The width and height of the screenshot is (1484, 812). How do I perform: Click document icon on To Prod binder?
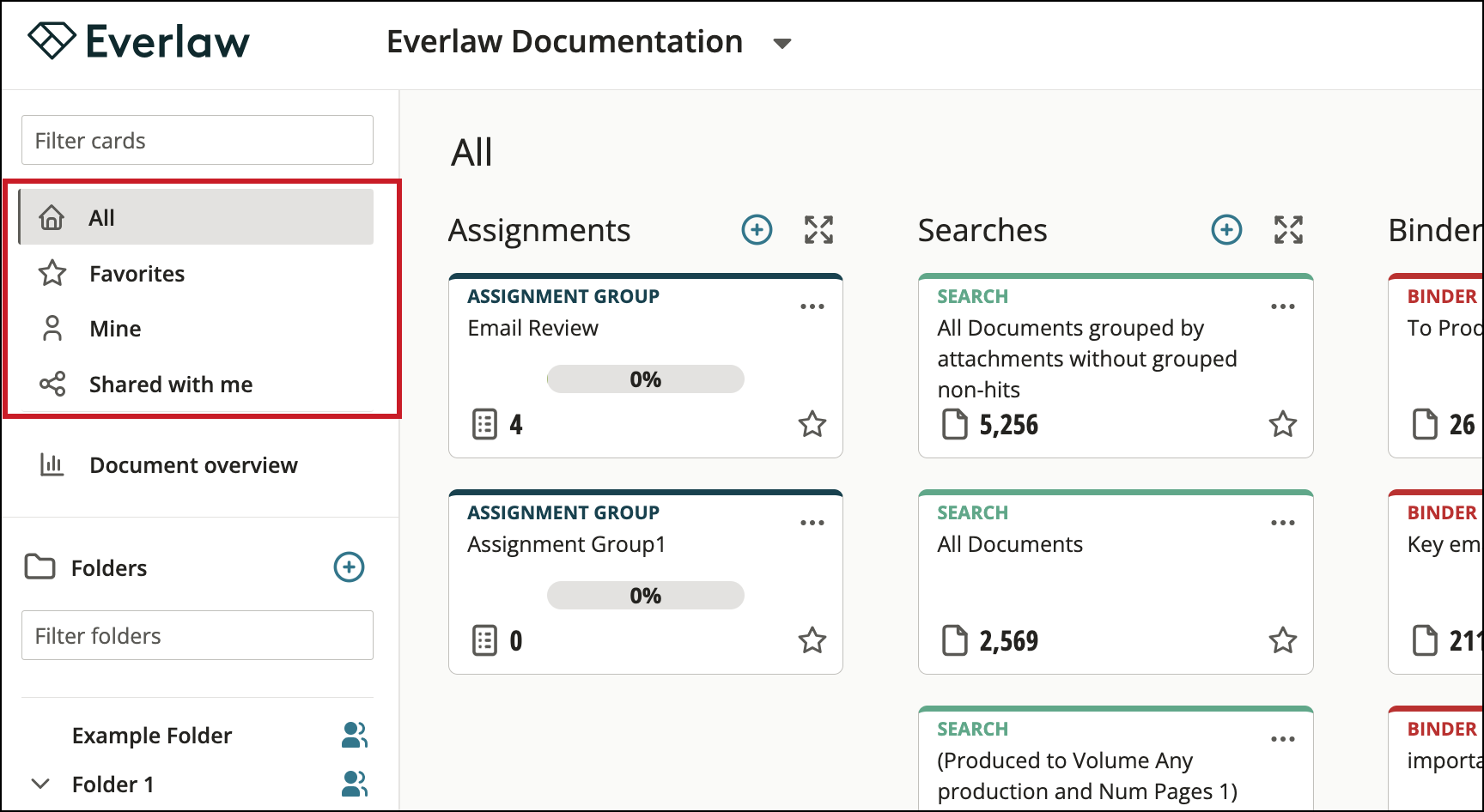pyautogui.click(x=1425, y=424)
